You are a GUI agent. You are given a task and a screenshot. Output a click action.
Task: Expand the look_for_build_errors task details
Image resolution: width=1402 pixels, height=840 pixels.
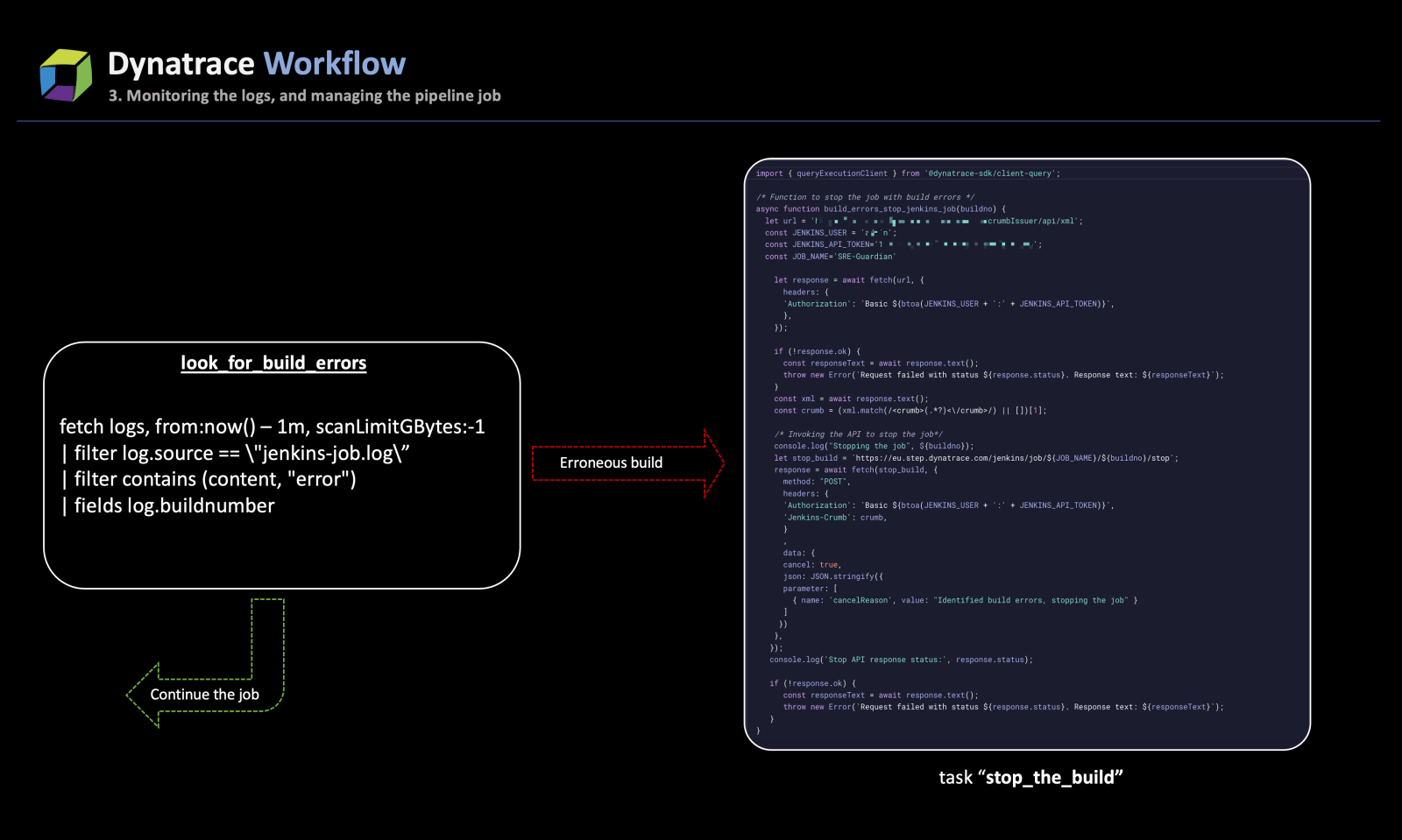280,464
